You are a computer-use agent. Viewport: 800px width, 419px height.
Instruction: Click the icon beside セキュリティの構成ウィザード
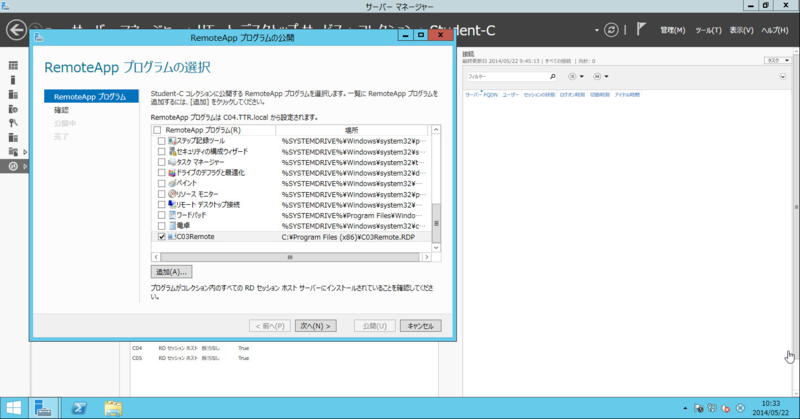[172, 152]
